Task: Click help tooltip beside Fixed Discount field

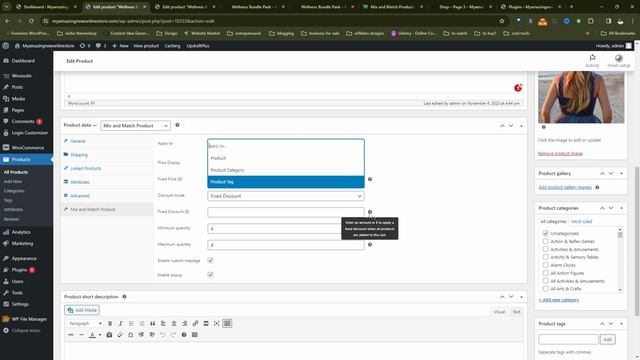Action: 370,212
